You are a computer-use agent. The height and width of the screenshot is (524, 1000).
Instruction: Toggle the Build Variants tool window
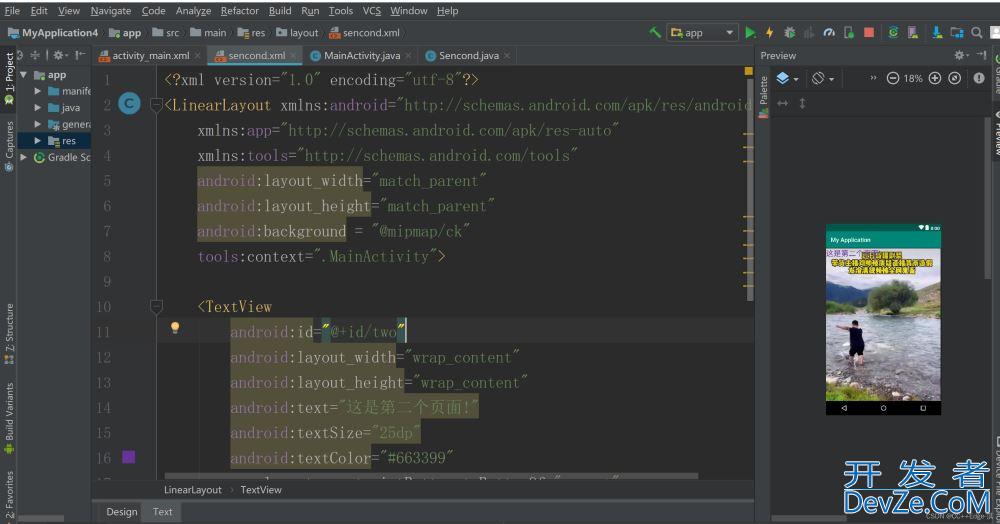[x=9, y=417]
